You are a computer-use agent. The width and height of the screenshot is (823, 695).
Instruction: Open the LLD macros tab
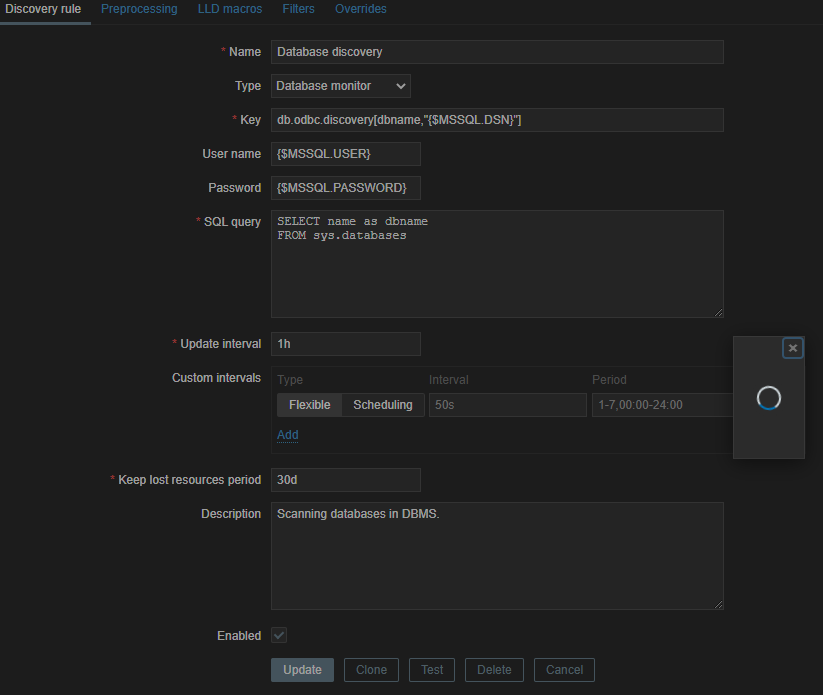(230, 9)
